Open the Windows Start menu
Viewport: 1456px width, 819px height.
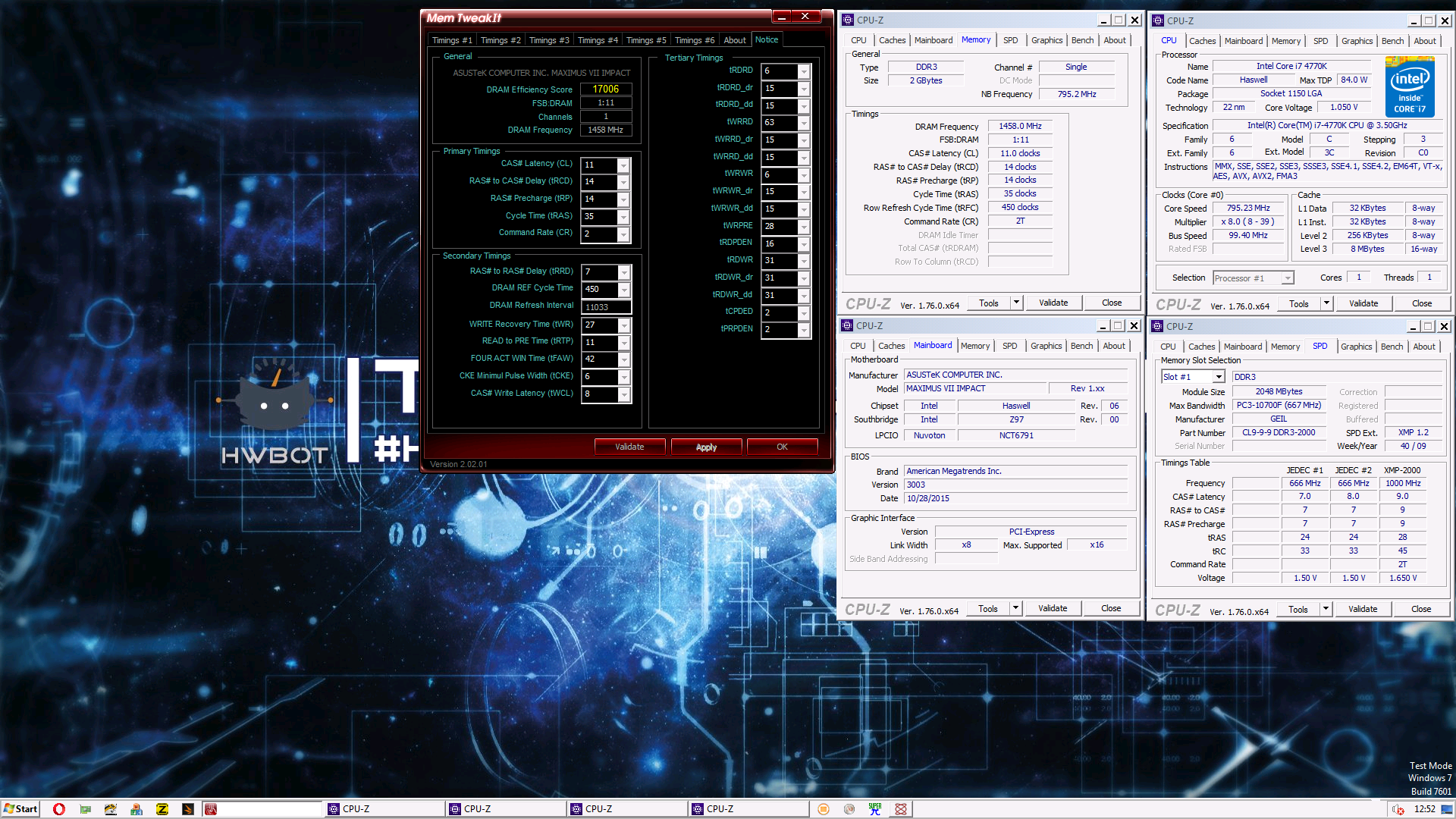point(20,809)
